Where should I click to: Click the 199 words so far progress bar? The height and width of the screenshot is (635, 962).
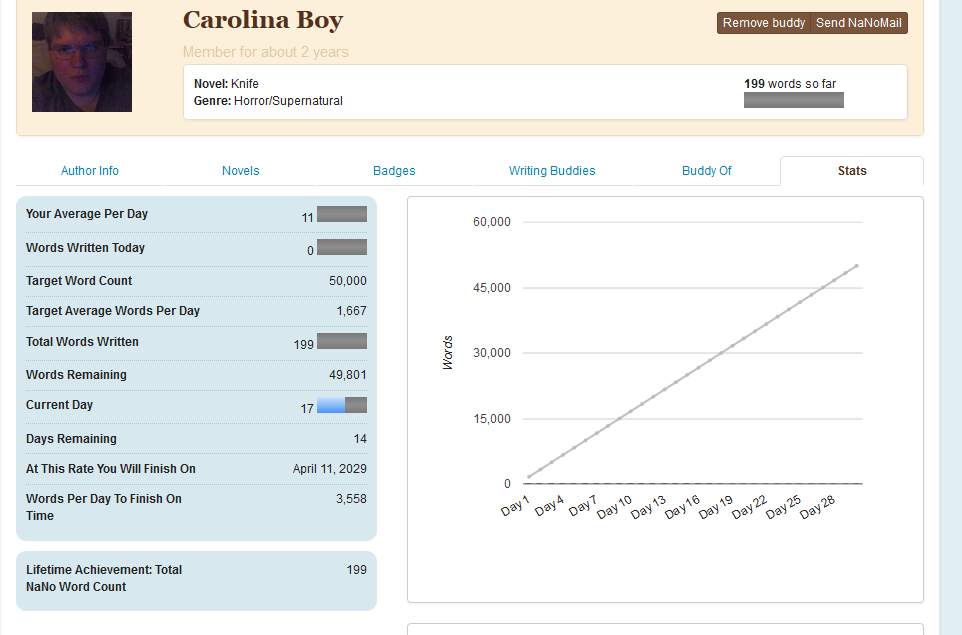794,100
